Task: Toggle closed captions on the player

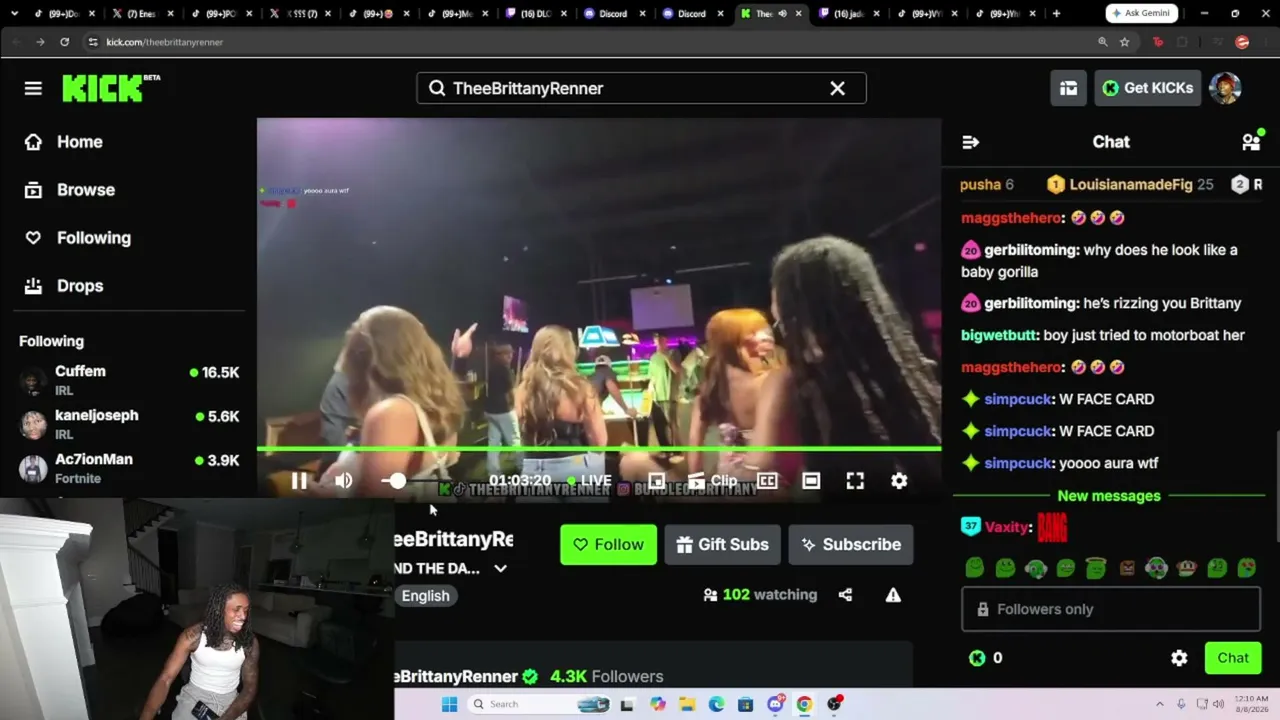Action: pos(767,481)
